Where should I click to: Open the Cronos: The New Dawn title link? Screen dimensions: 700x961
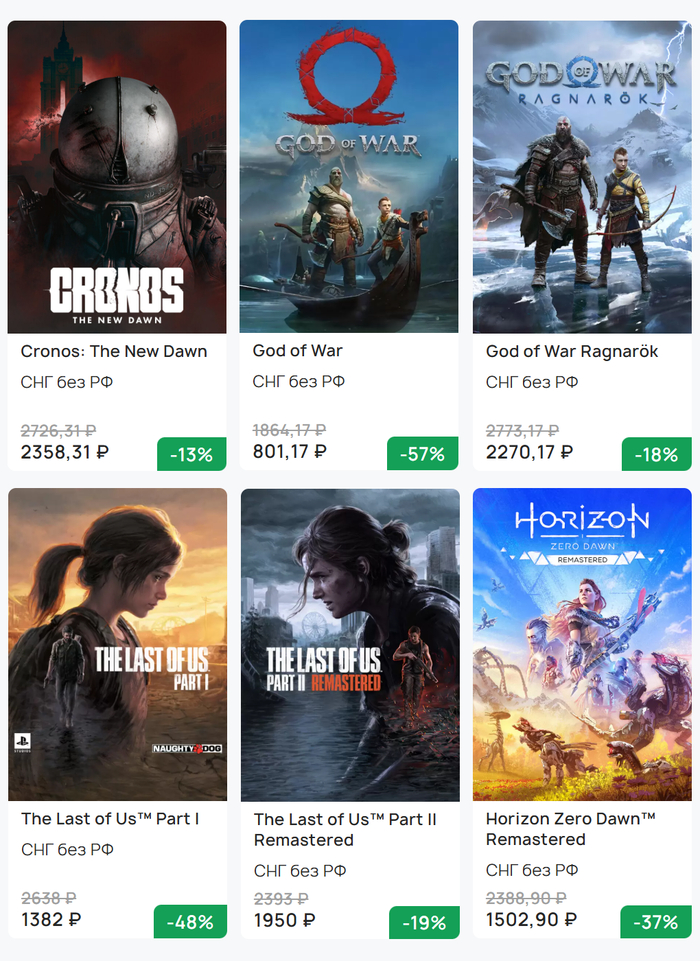114,351
